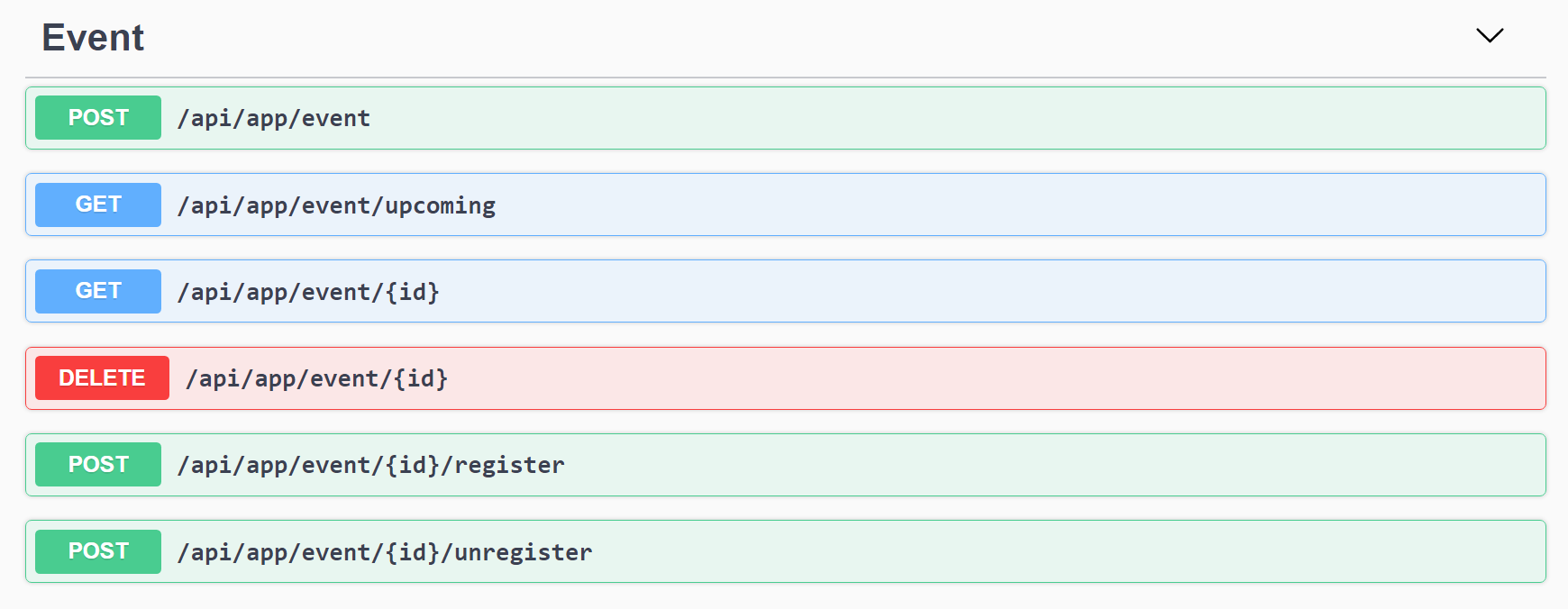Expand the GET event by id operation row

[901, 291]
